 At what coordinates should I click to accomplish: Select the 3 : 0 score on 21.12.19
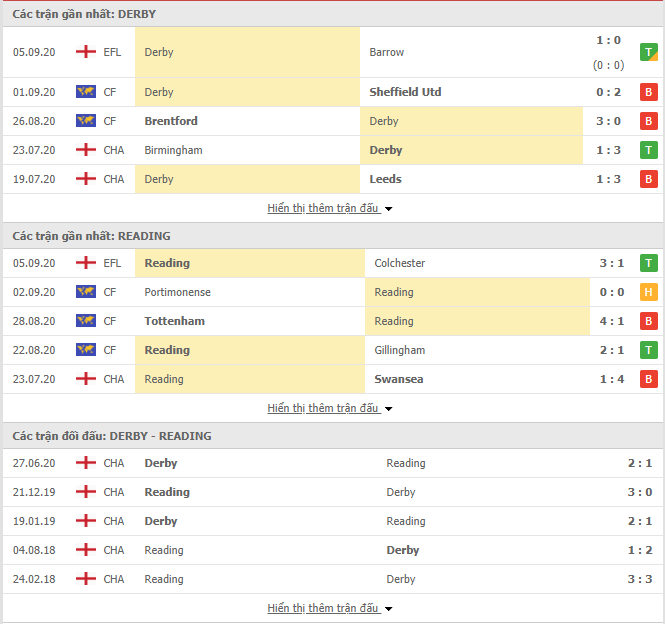(640, 492)
